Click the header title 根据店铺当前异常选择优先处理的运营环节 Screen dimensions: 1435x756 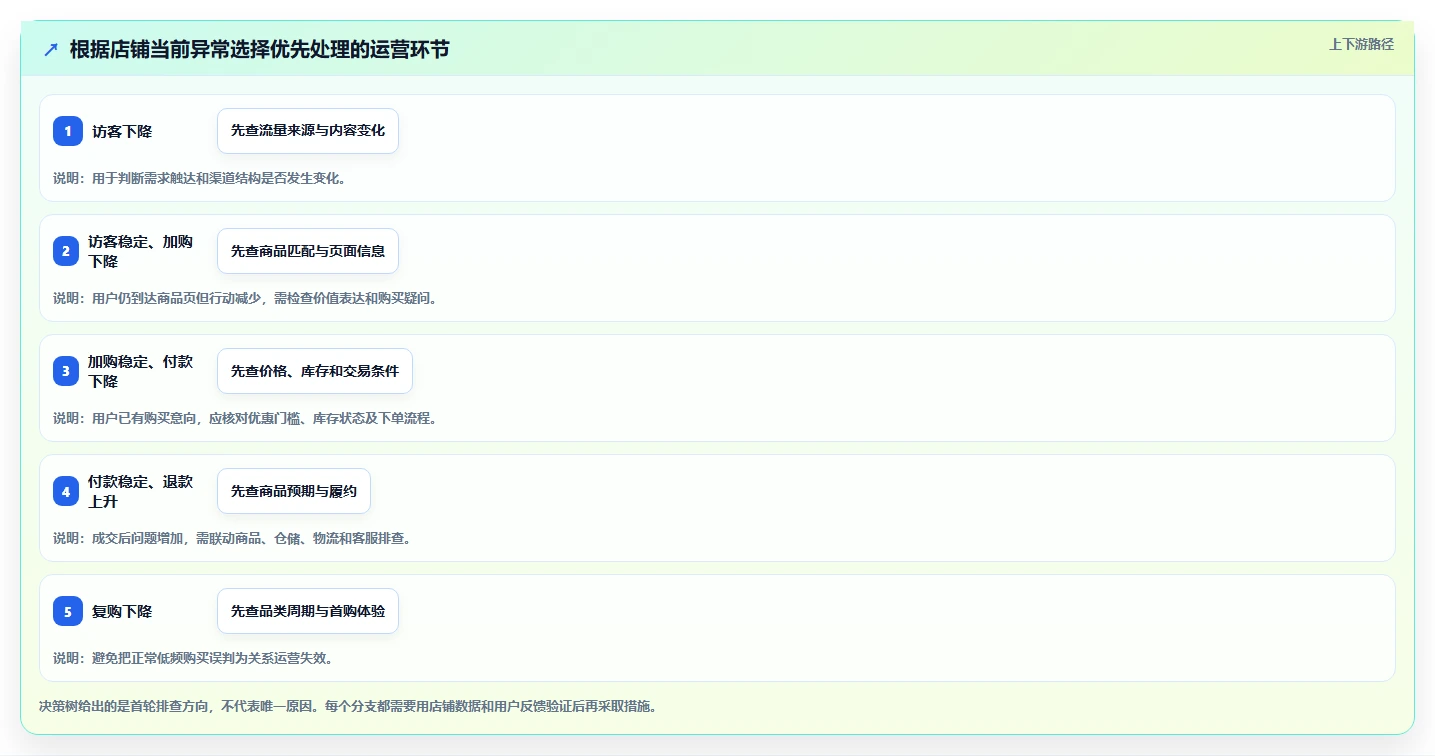tap(260, 49)
